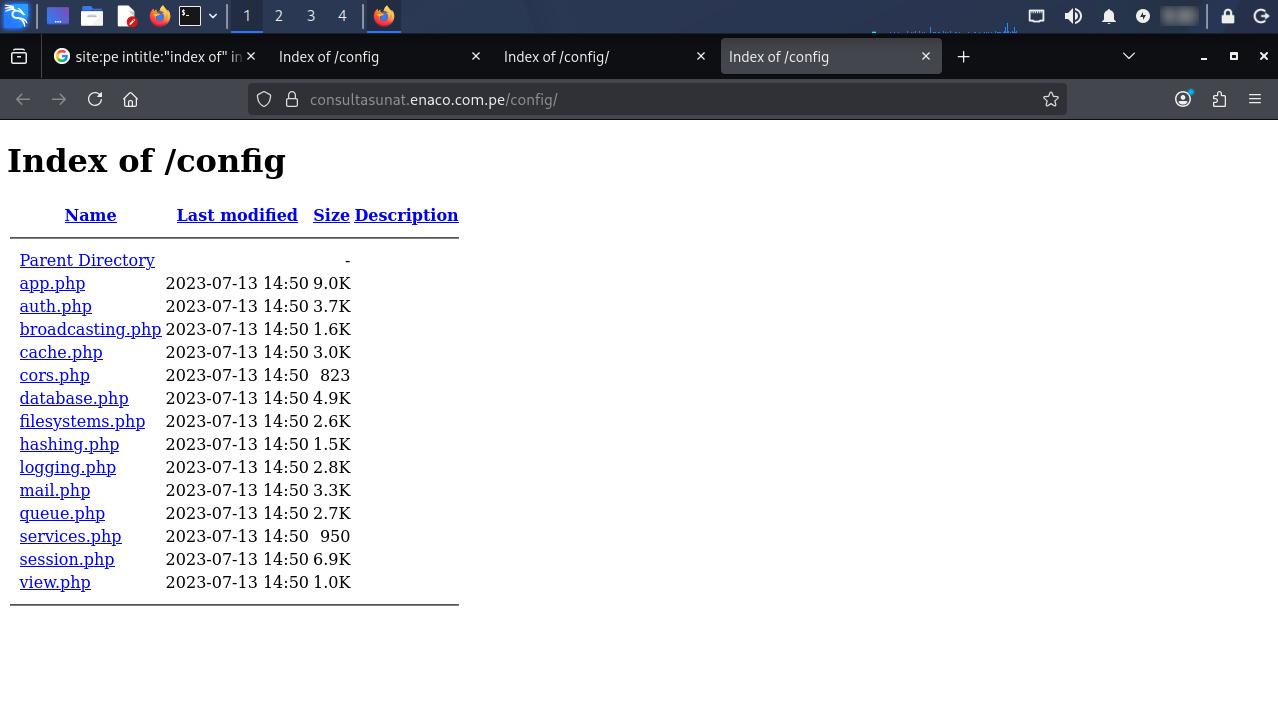Image resolution: width=1278 pixels, height=716 pixels.
Task: Open the notifications bell in tray
Action: coord(1109,16)
